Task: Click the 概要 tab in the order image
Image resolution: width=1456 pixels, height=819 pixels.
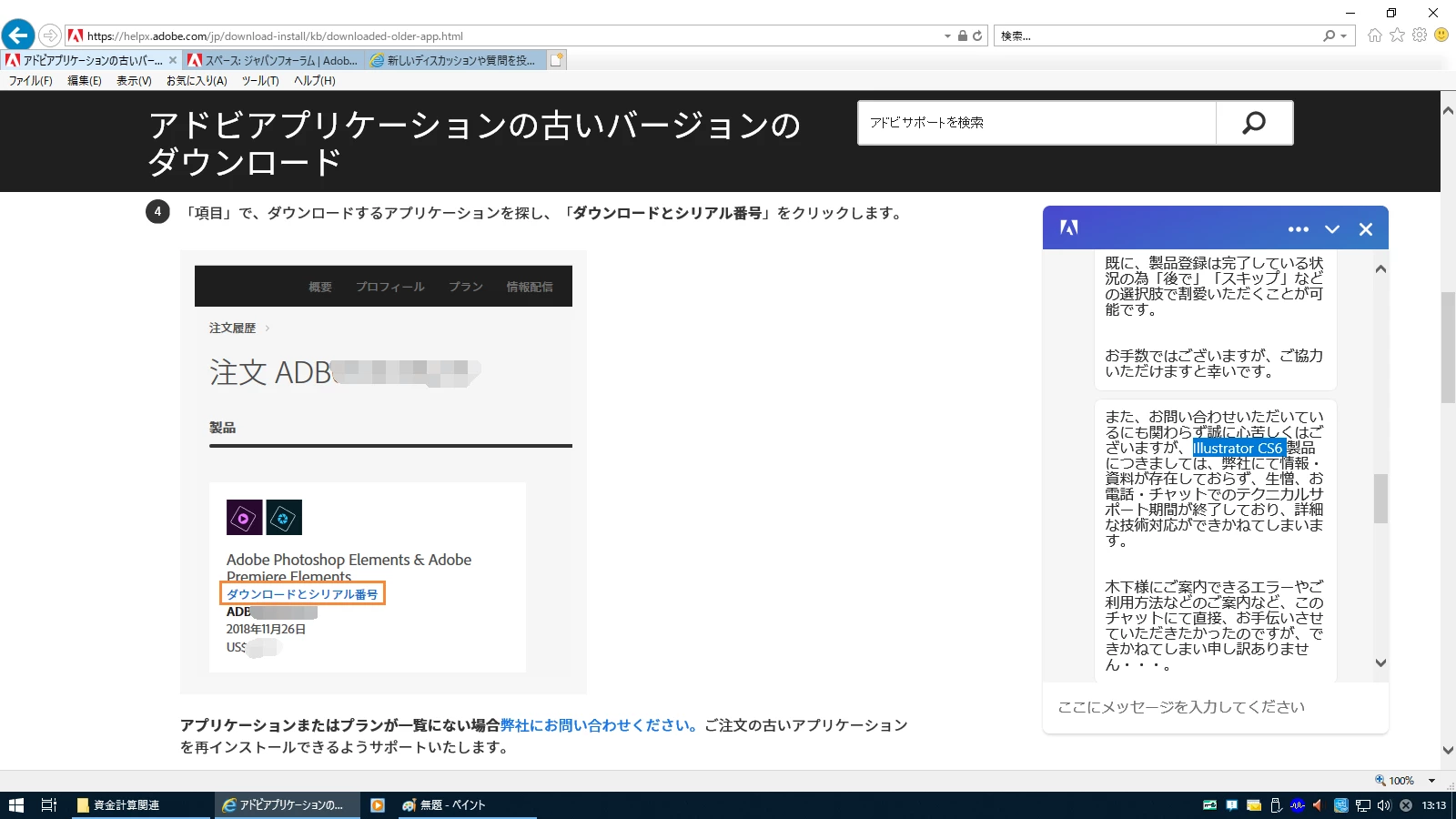Action: [320, 287]
